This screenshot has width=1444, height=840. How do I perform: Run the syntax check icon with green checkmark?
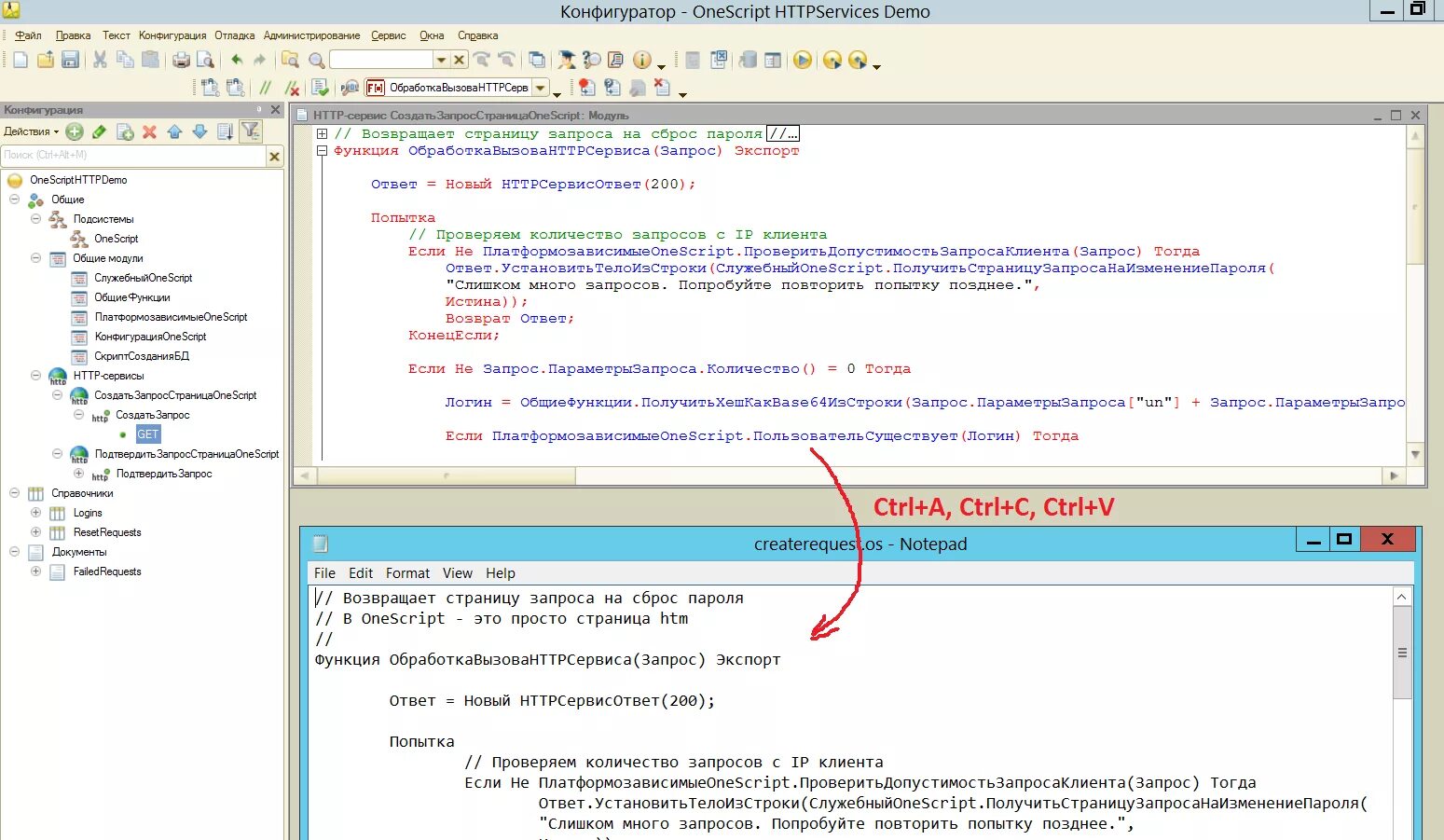pyautogui.click(x=321, y=88)
